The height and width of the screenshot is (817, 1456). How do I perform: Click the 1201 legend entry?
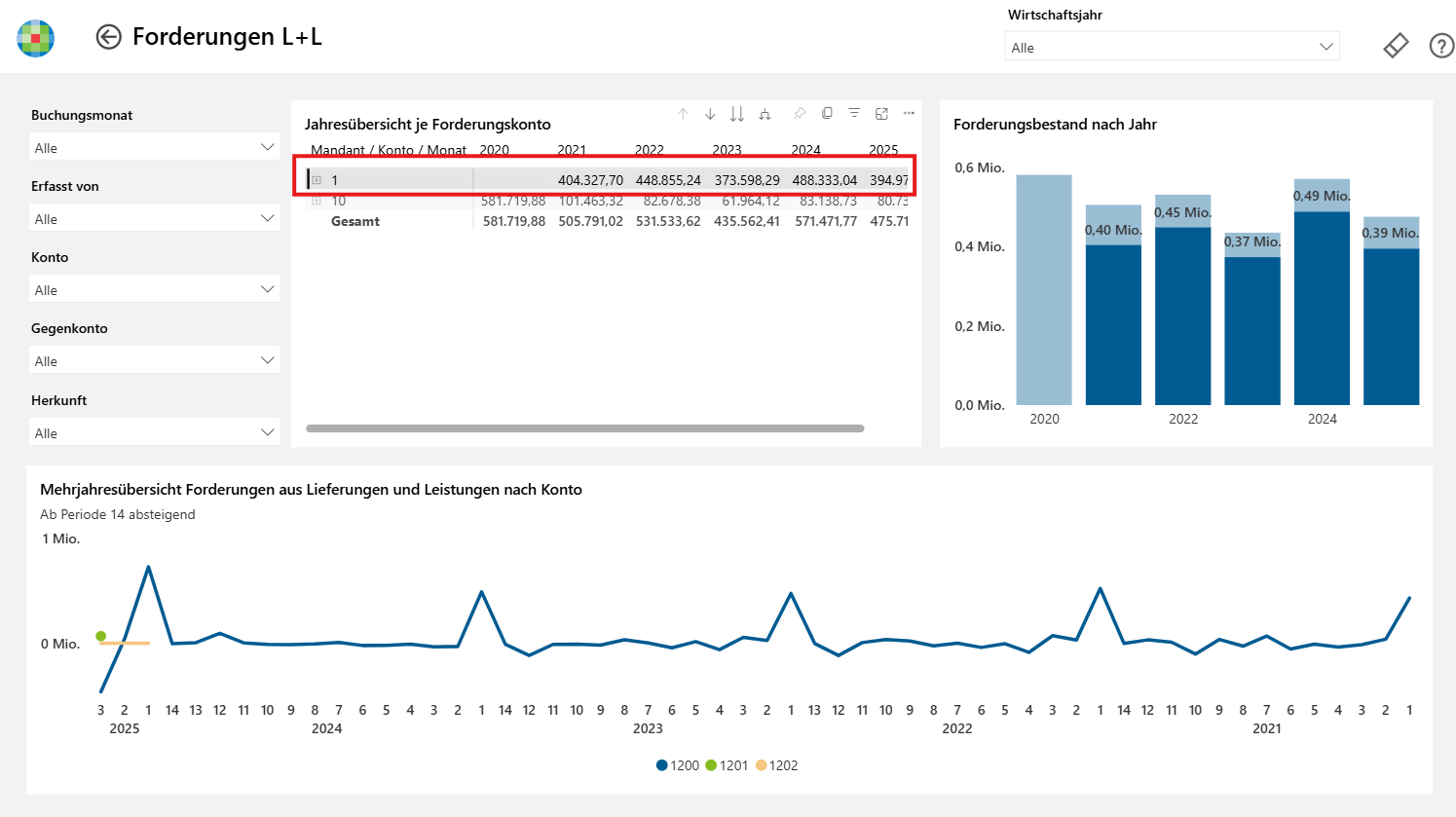[727, 765]
